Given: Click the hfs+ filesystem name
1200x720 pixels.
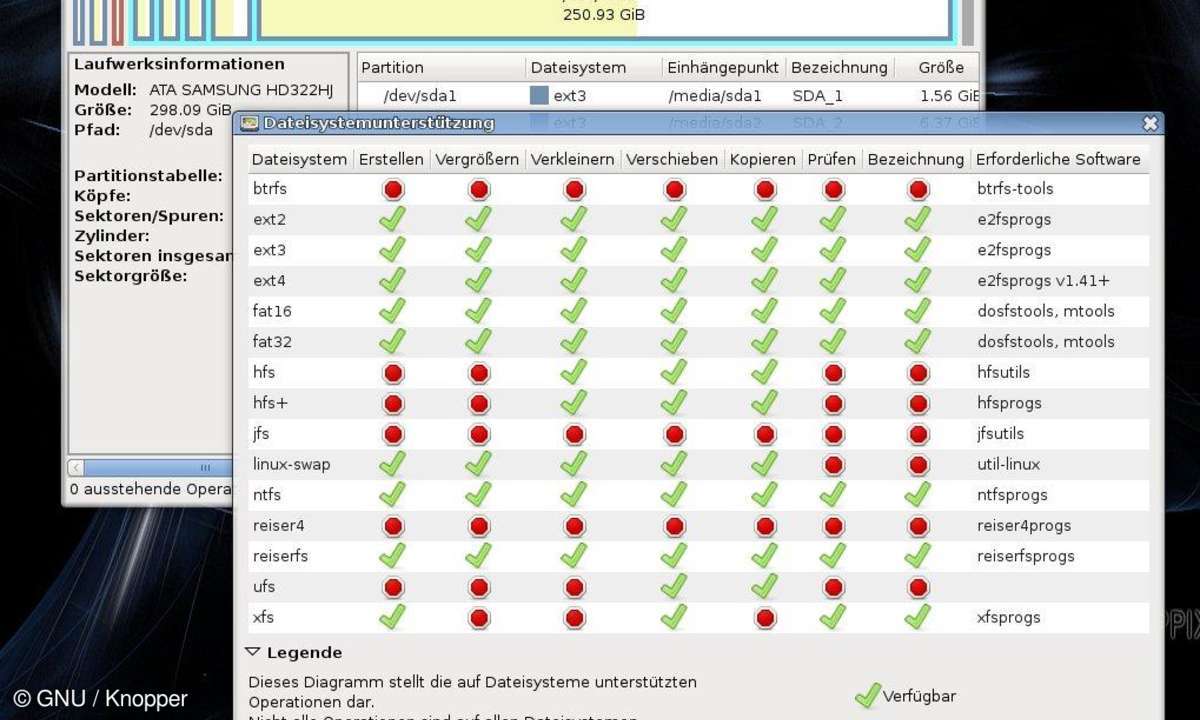Looking at the screenshot, I should pos(269,403).
